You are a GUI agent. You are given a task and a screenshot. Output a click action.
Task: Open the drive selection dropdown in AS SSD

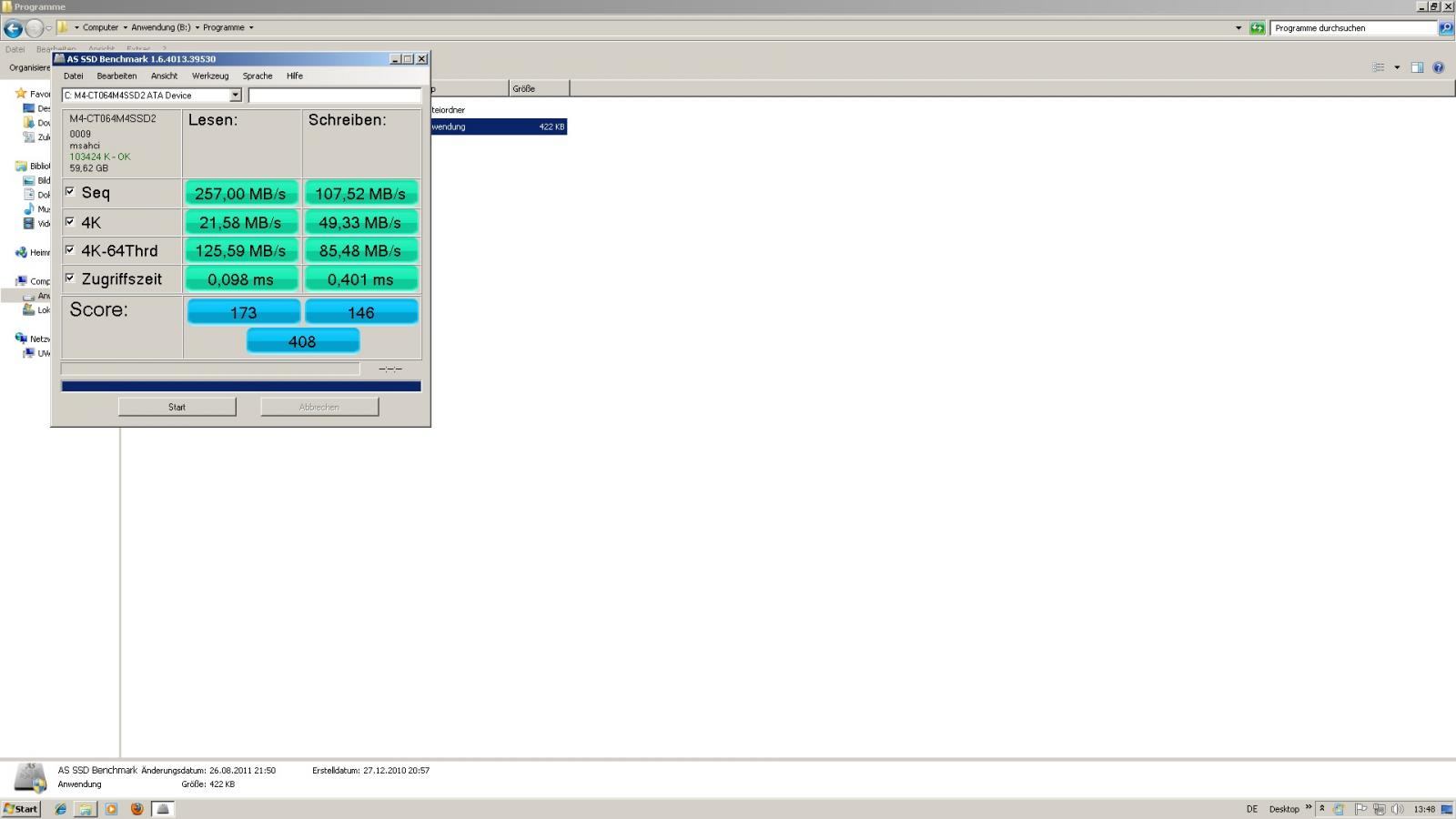pyautogui.click(x=235, y=95)
